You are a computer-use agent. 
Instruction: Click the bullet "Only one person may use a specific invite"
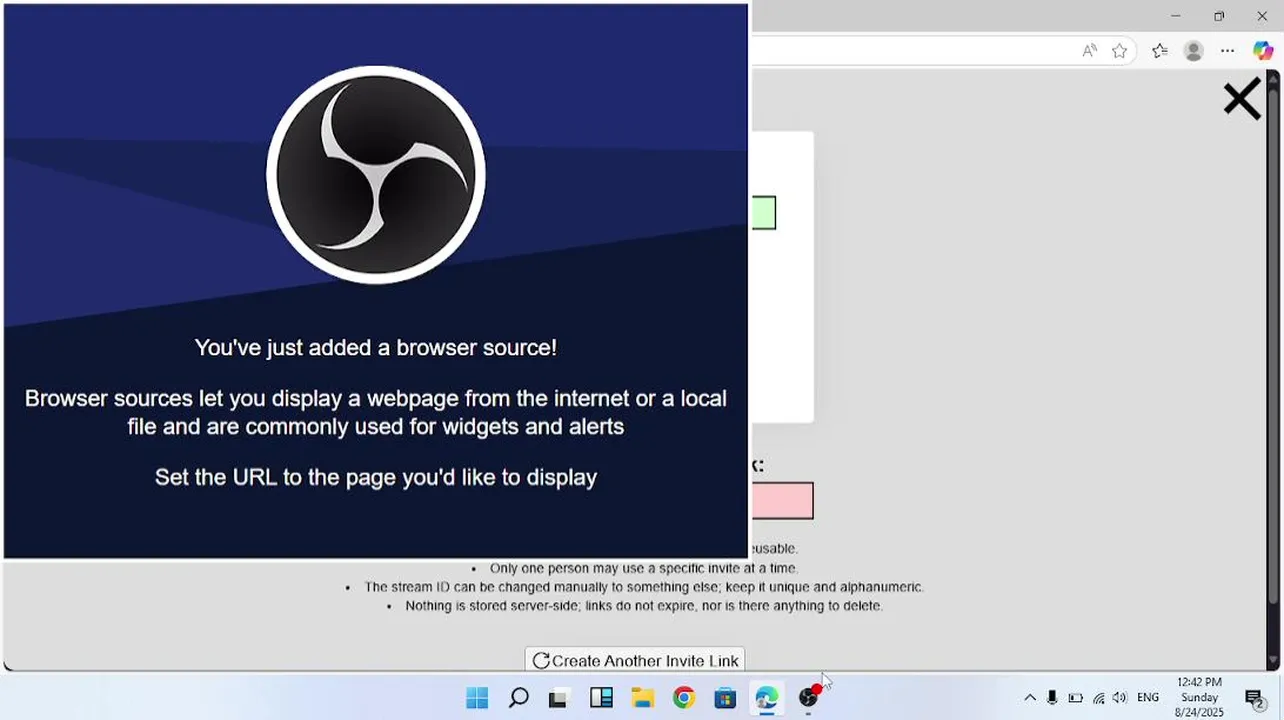[643, 568]
